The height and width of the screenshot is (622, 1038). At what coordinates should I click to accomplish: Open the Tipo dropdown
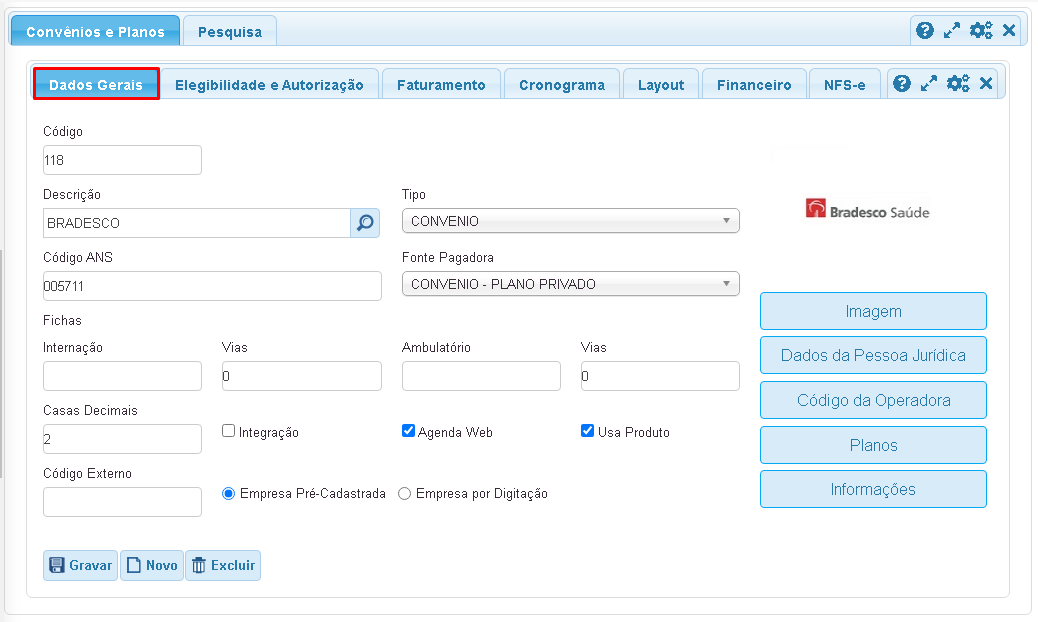coord(570,221)
